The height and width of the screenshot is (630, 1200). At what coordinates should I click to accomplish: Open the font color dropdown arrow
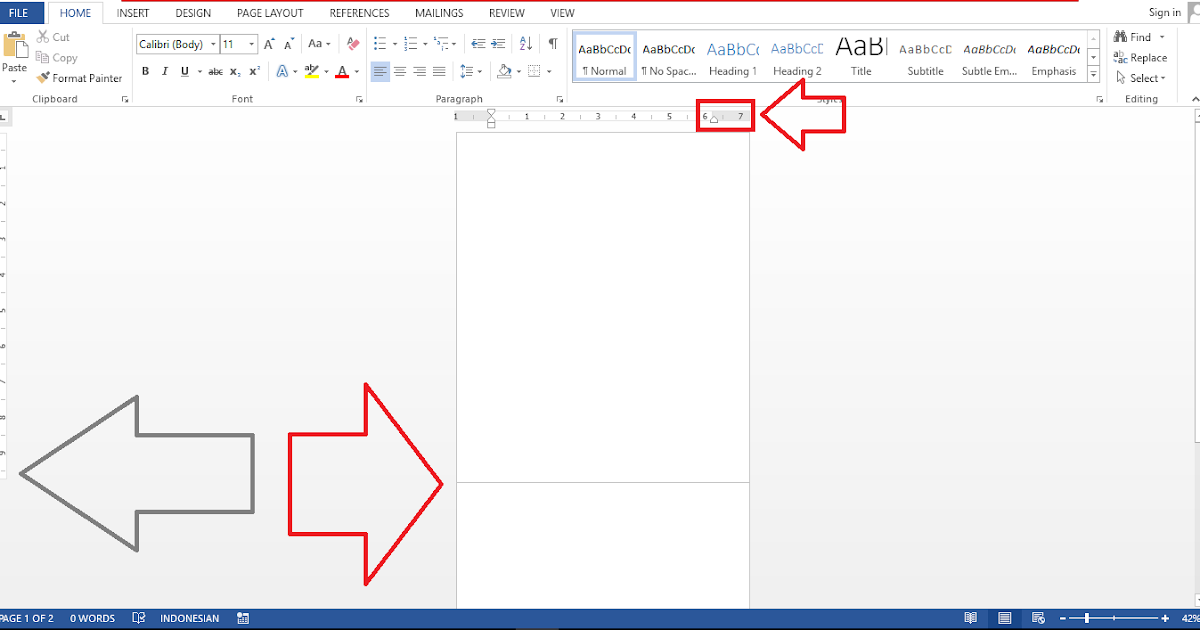[x=357, y=72]
